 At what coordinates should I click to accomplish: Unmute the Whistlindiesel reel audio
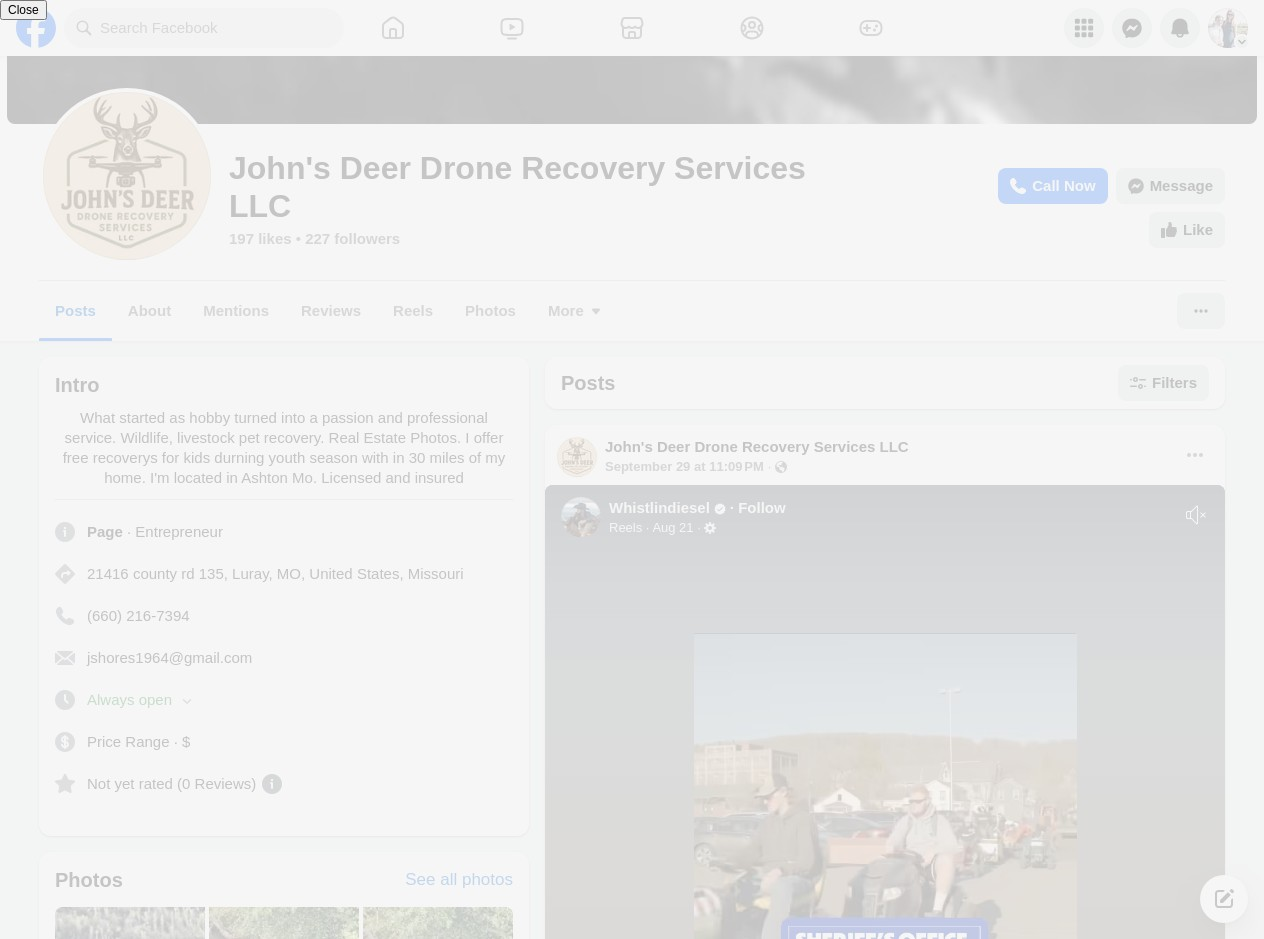click(1196, 514)
